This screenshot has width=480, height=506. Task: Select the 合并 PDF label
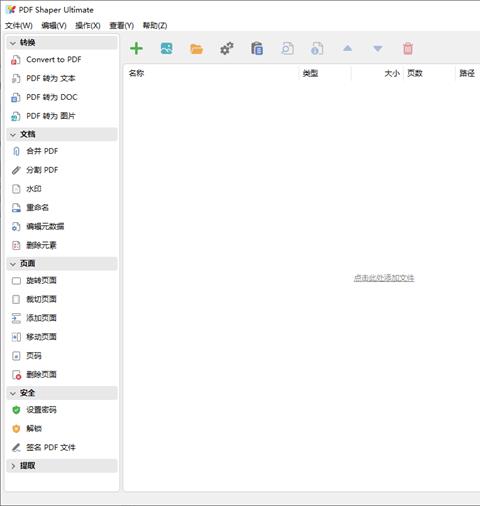pyautogui.click(x=42, y=151)
